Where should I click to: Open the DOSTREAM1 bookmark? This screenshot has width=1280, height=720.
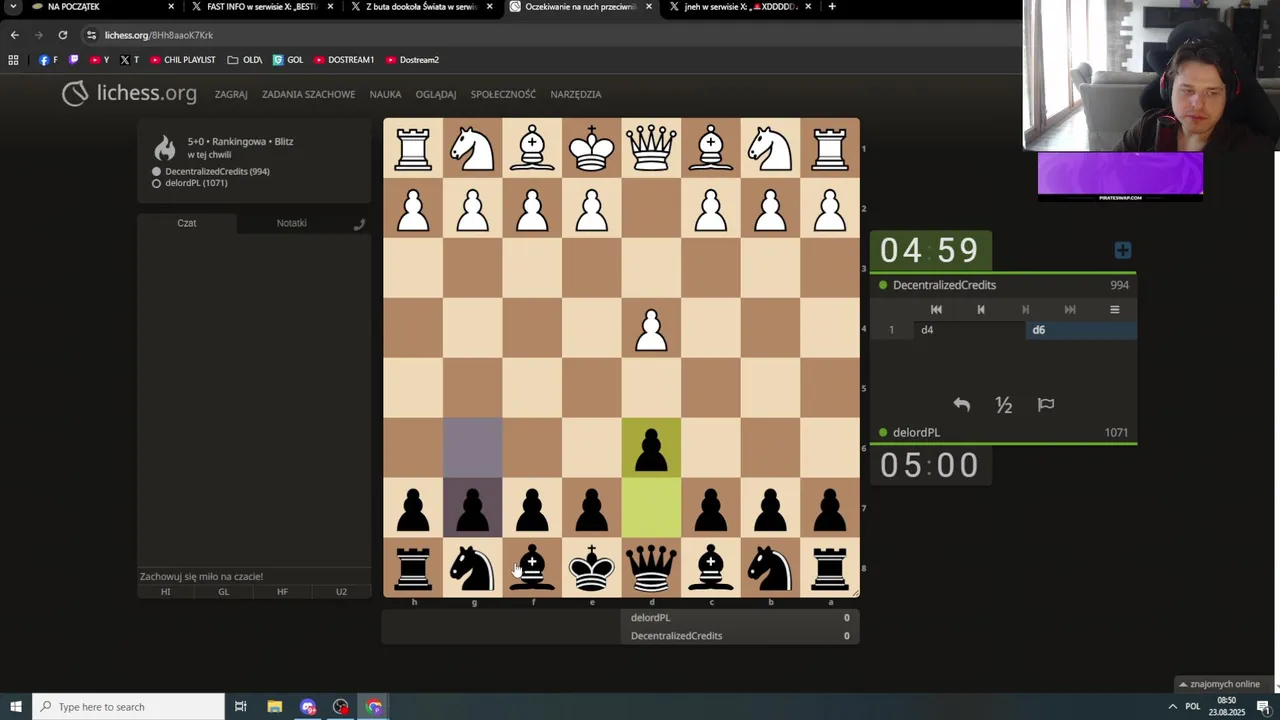[344, 60]
